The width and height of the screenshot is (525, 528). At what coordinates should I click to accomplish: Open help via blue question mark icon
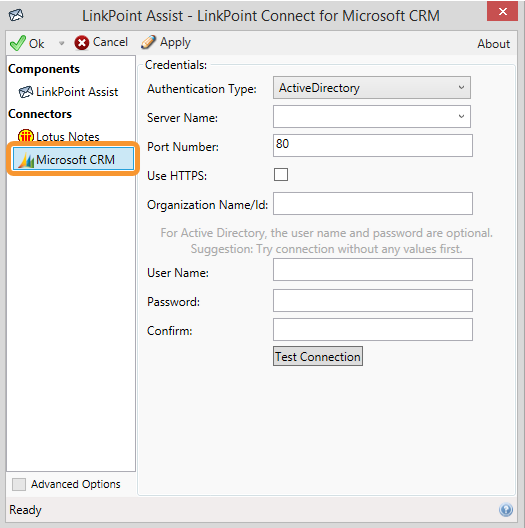click(x=506, y=509)
